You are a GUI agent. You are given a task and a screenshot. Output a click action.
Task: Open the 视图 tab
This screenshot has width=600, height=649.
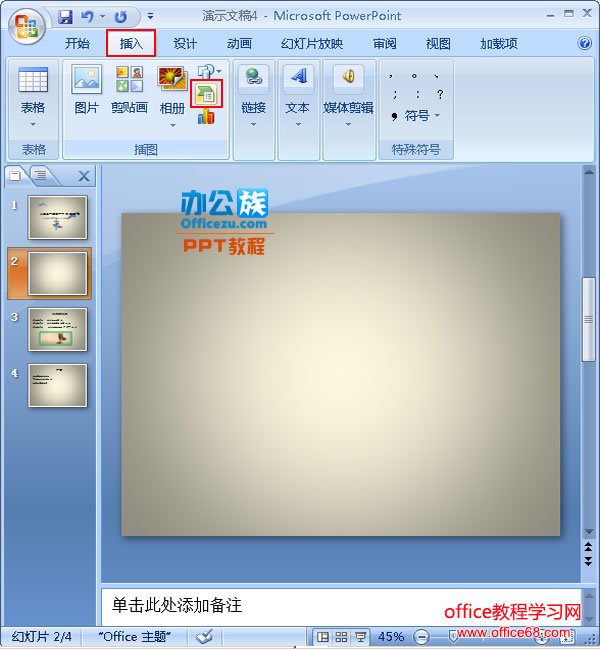tap(438, 43)
